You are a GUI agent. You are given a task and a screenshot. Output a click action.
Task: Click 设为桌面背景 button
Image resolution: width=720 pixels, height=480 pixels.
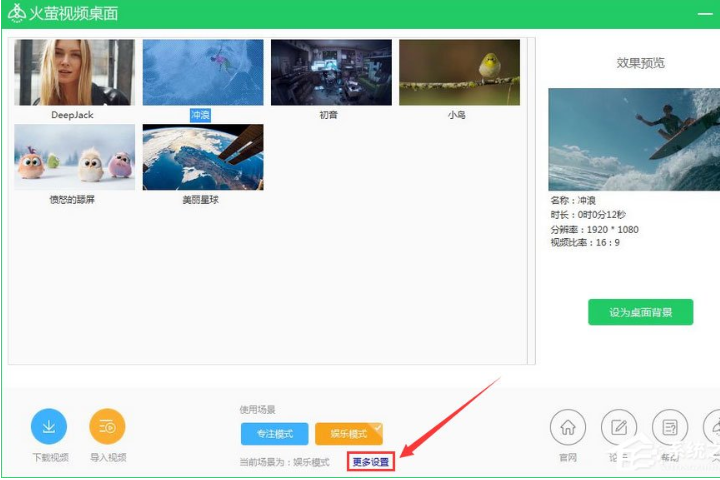[x=641, y=312]
